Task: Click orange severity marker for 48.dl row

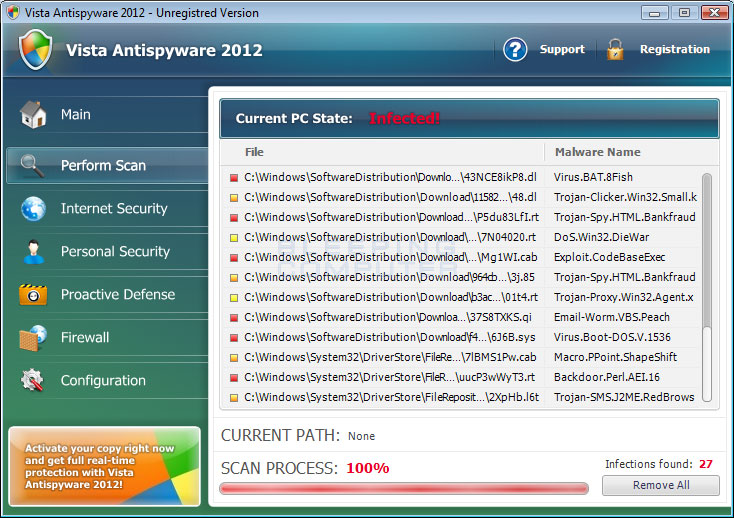Action: tap(234, 198)
